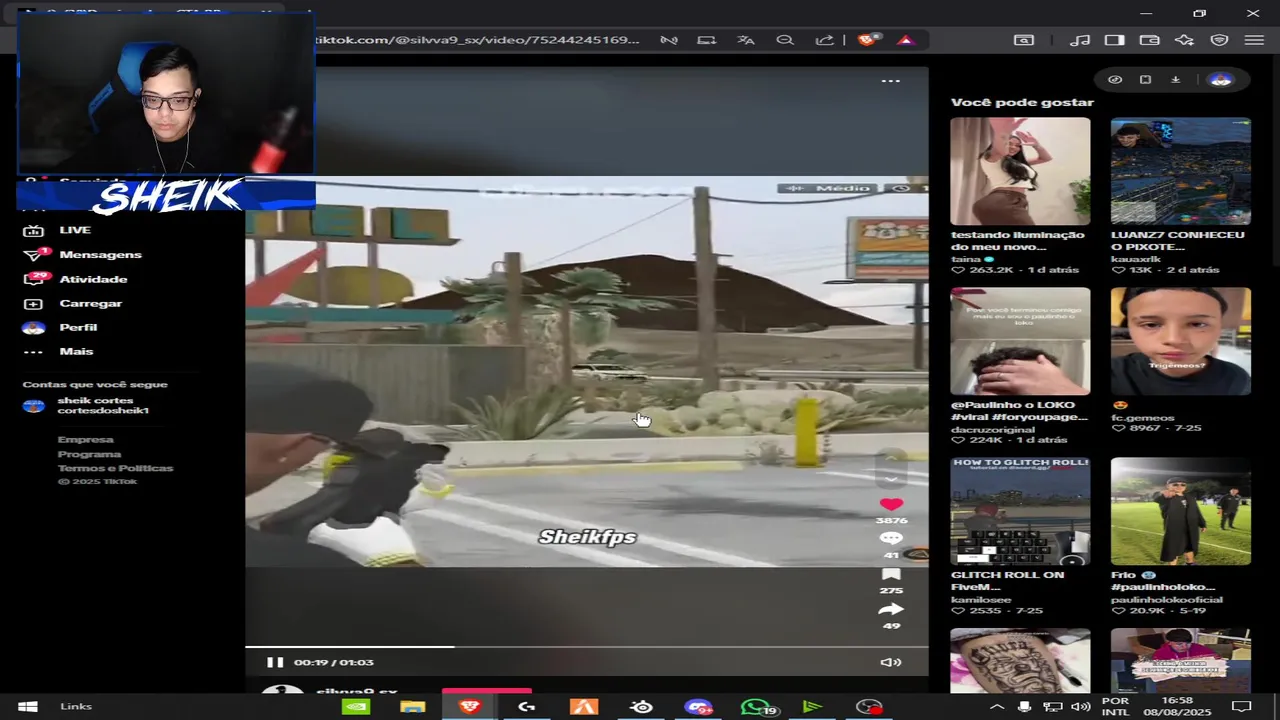Like the video with the heart icon
The image size is (1280, 720).
click(x=891, y=504)
